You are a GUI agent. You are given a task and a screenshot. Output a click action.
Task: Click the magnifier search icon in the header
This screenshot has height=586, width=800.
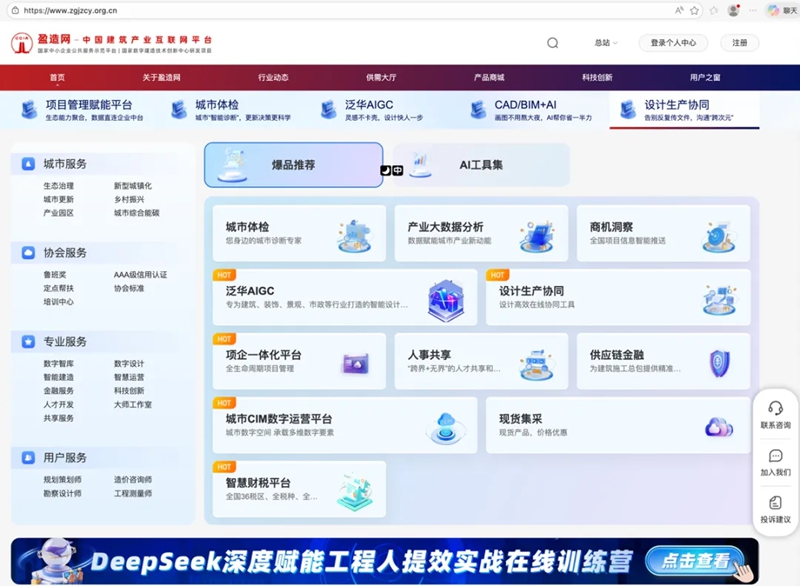point(551,44)
